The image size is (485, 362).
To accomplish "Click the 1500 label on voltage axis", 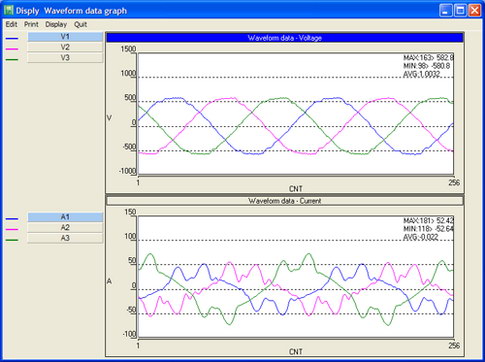I will (128, 49).
